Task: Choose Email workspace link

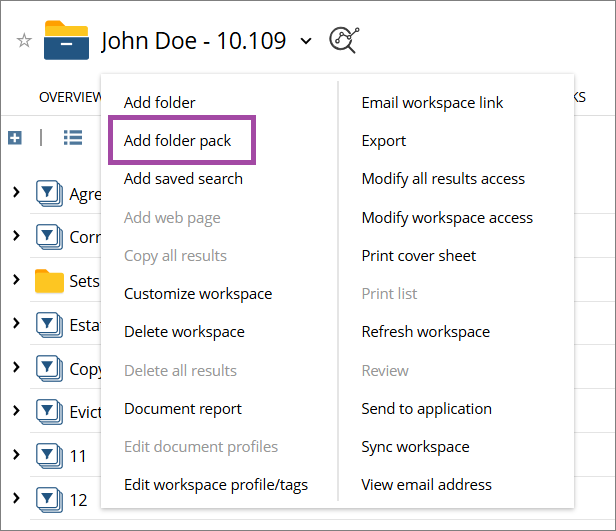Action: [x=432, y=103]
